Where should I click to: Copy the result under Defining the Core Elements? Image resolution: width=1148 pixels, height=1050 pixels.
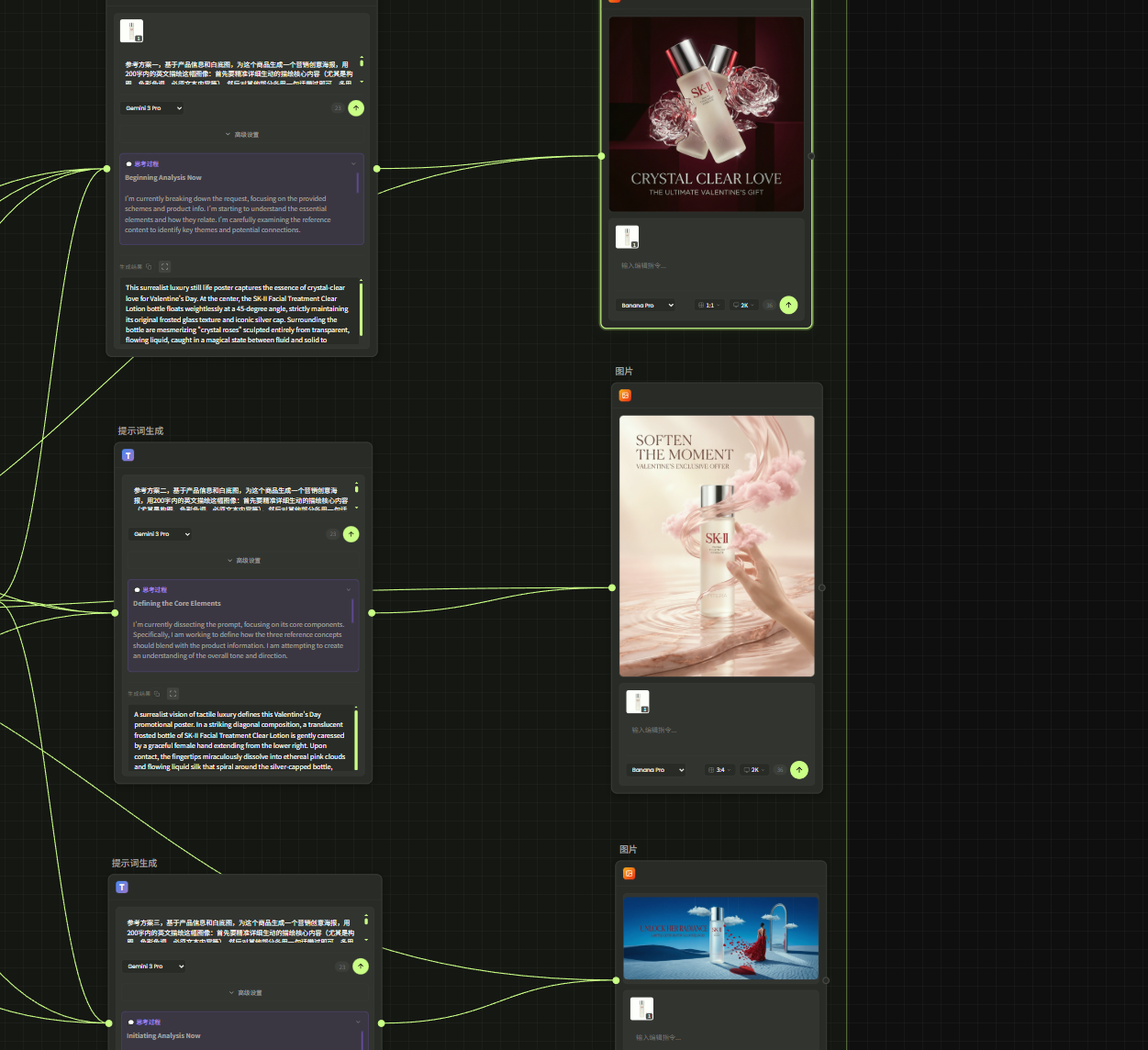[157, 694]
